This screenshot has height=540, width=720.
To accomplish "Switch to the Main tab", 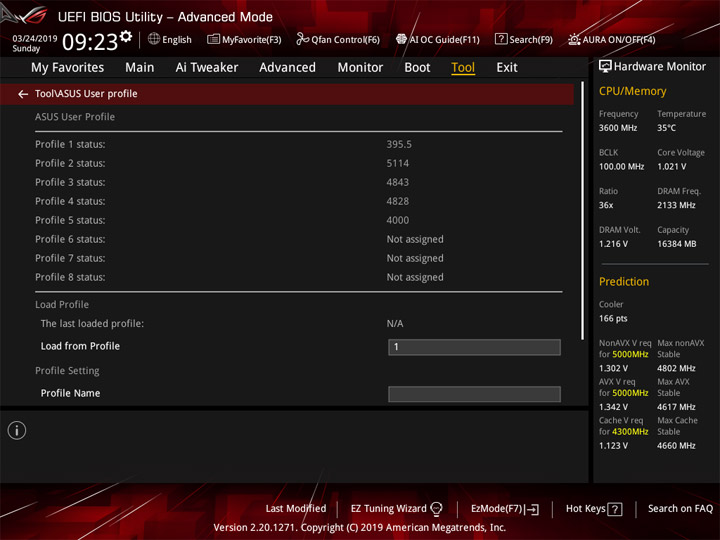I will click(140, 68).
